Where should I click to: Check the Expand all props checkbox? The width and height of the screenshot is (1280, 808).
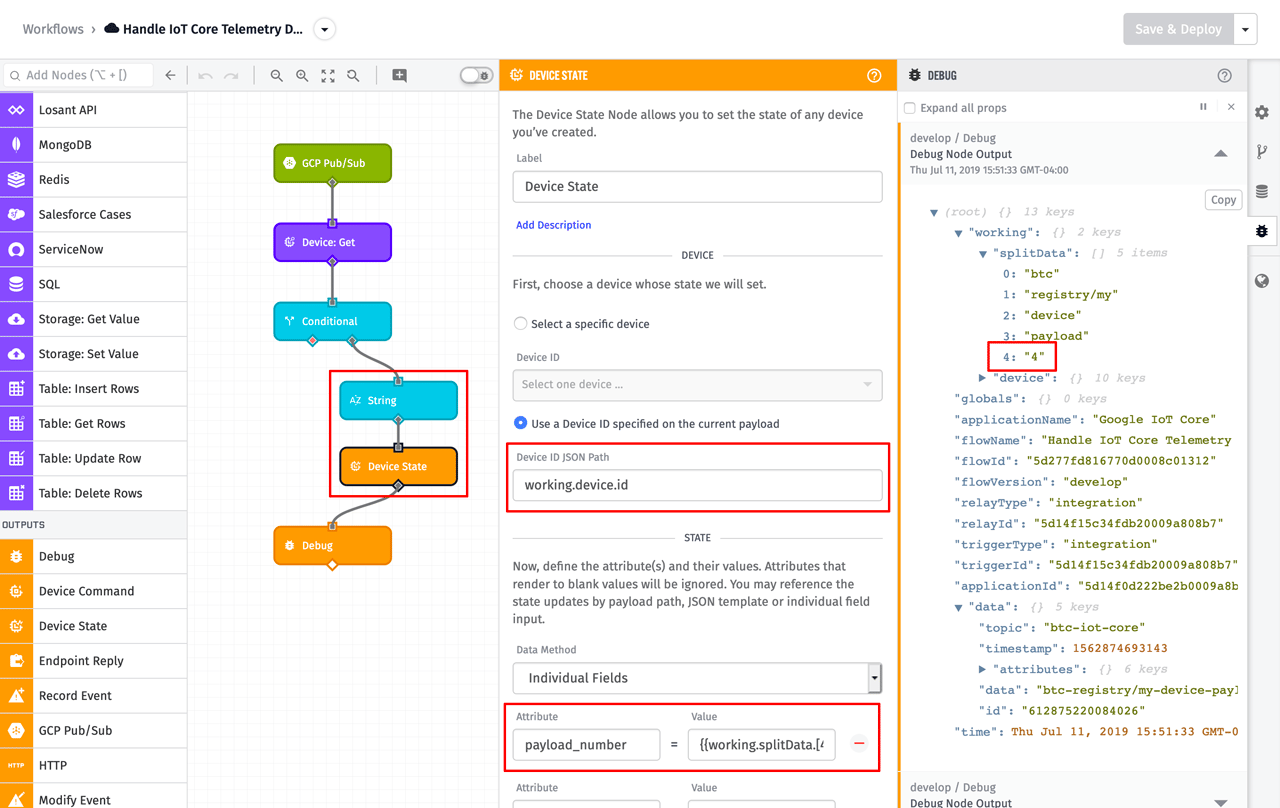[909, 108]
